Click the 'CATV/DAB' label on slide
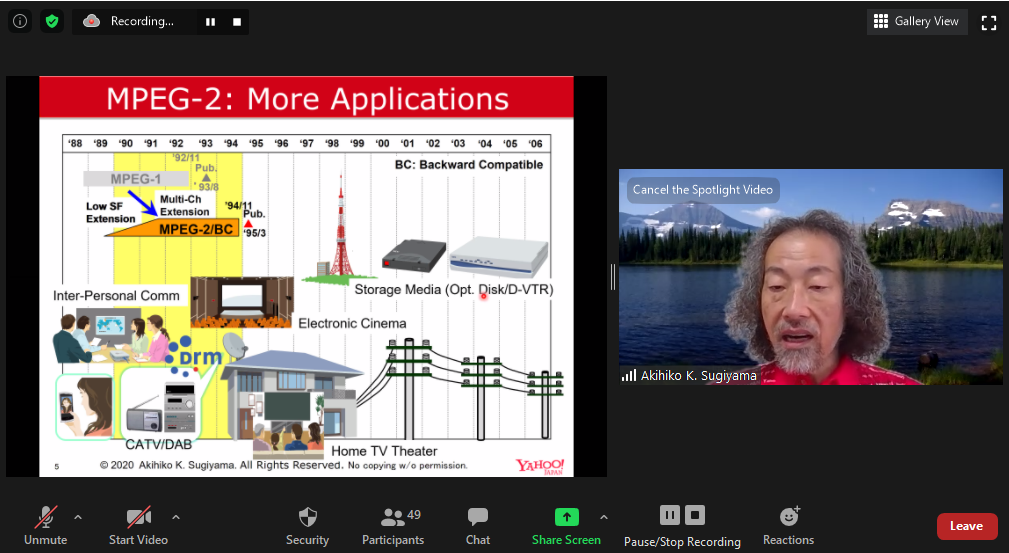This screenshot has width=1009, height=553. [158, 444]
